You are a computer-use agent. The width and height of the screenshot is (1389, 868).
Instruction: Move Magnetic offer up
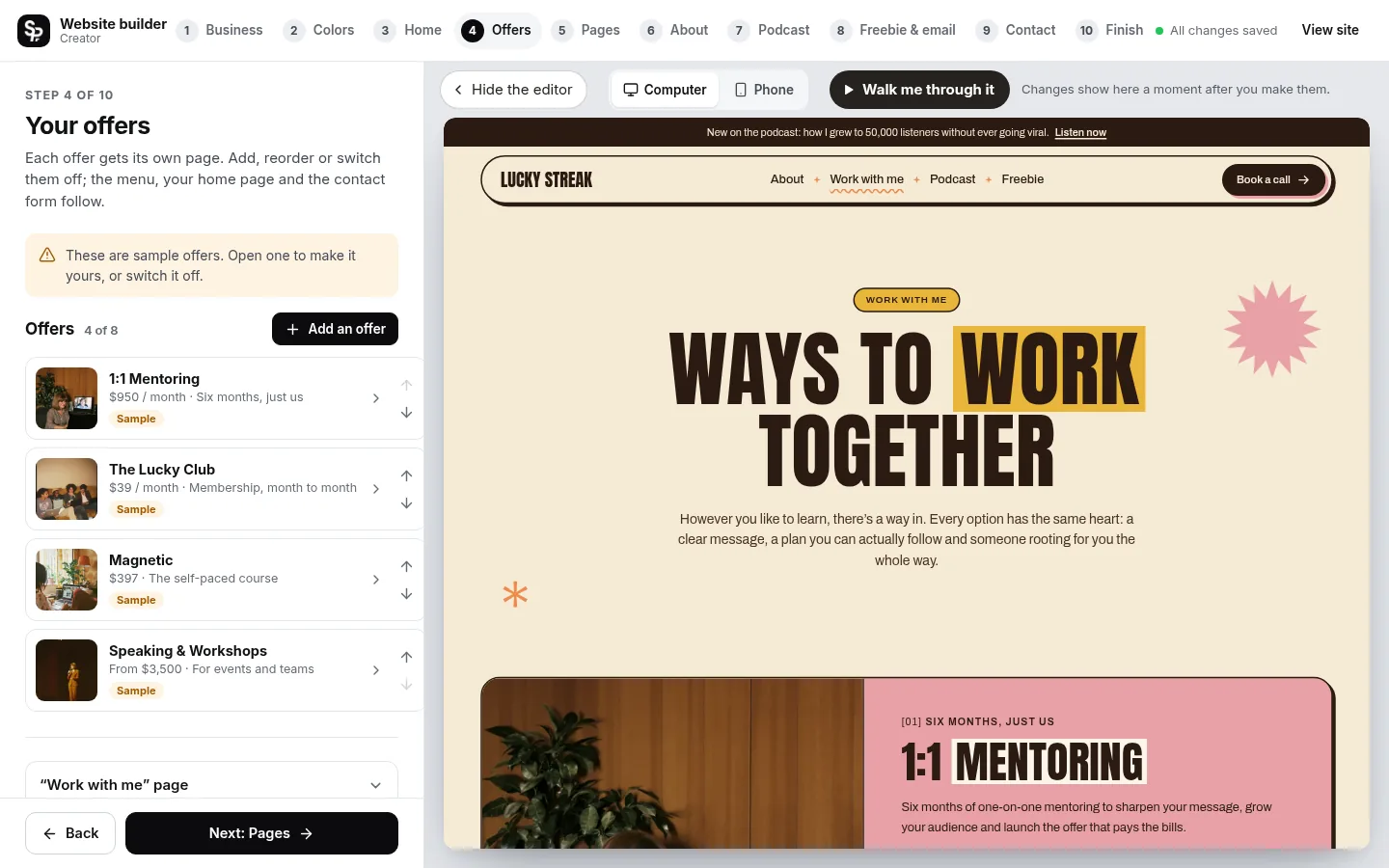pyautogui.click(x=406, y=566)
